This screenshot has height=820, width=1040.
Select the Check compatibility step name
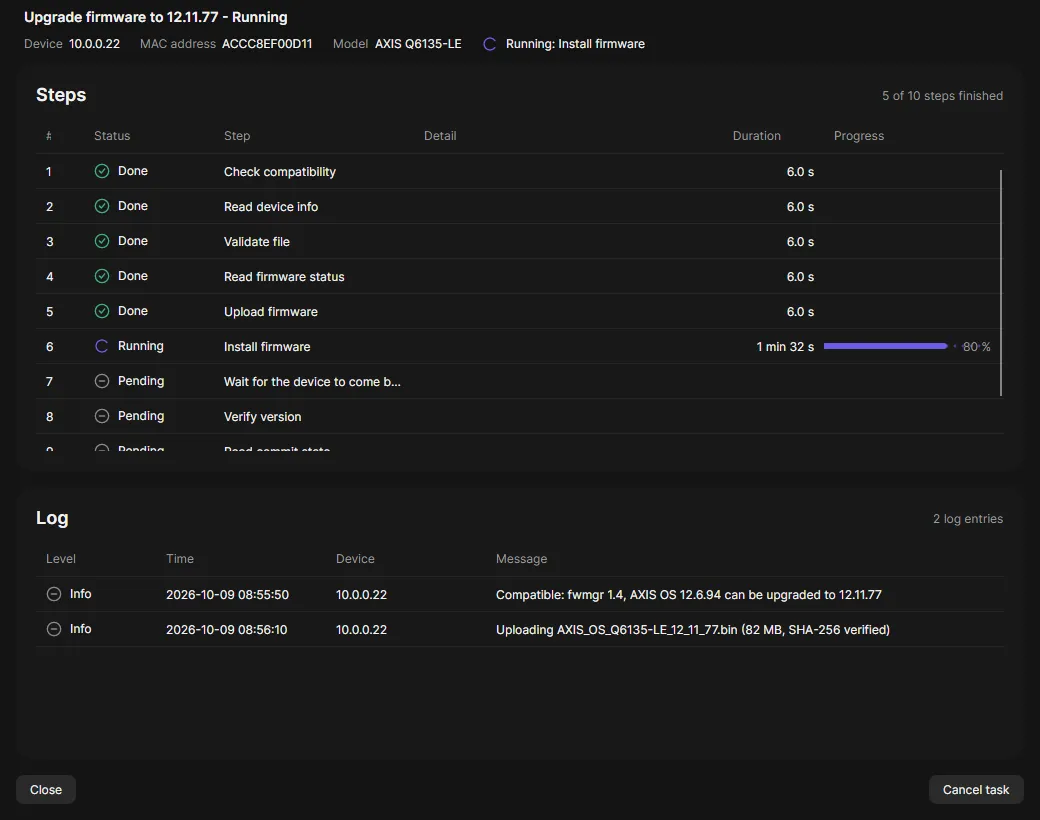[x=280, y=172]
